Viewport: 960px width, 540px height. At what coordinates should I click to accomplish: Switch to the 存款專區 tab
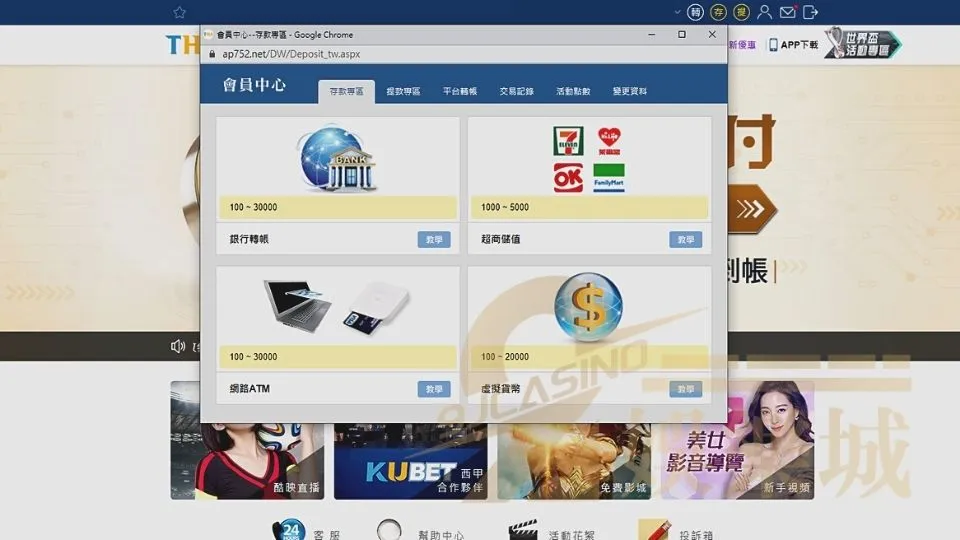coord(347,91)
